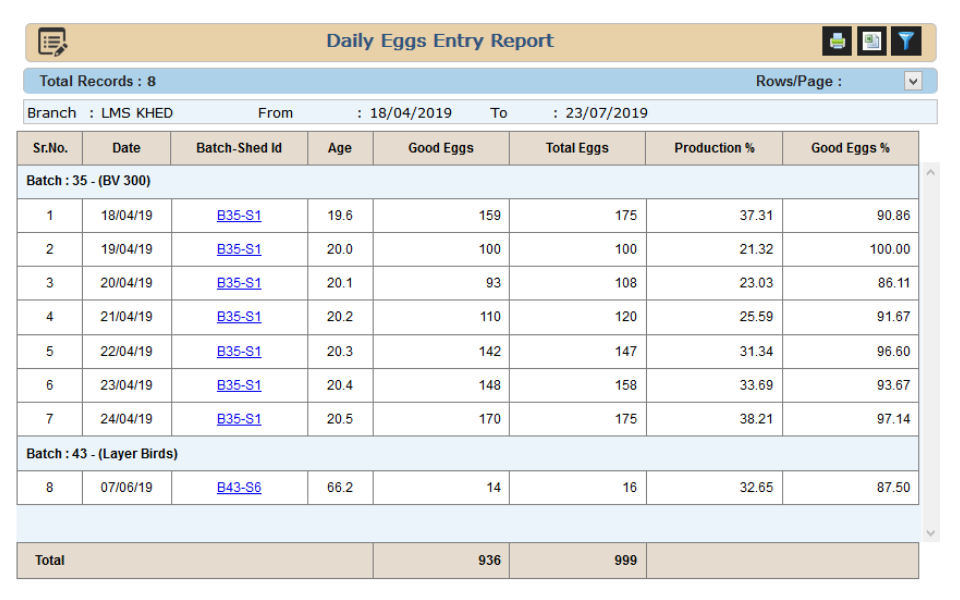Click the Good Eggs column header
The width and height of the screenshot is (960, 600).
click(441, 148)
